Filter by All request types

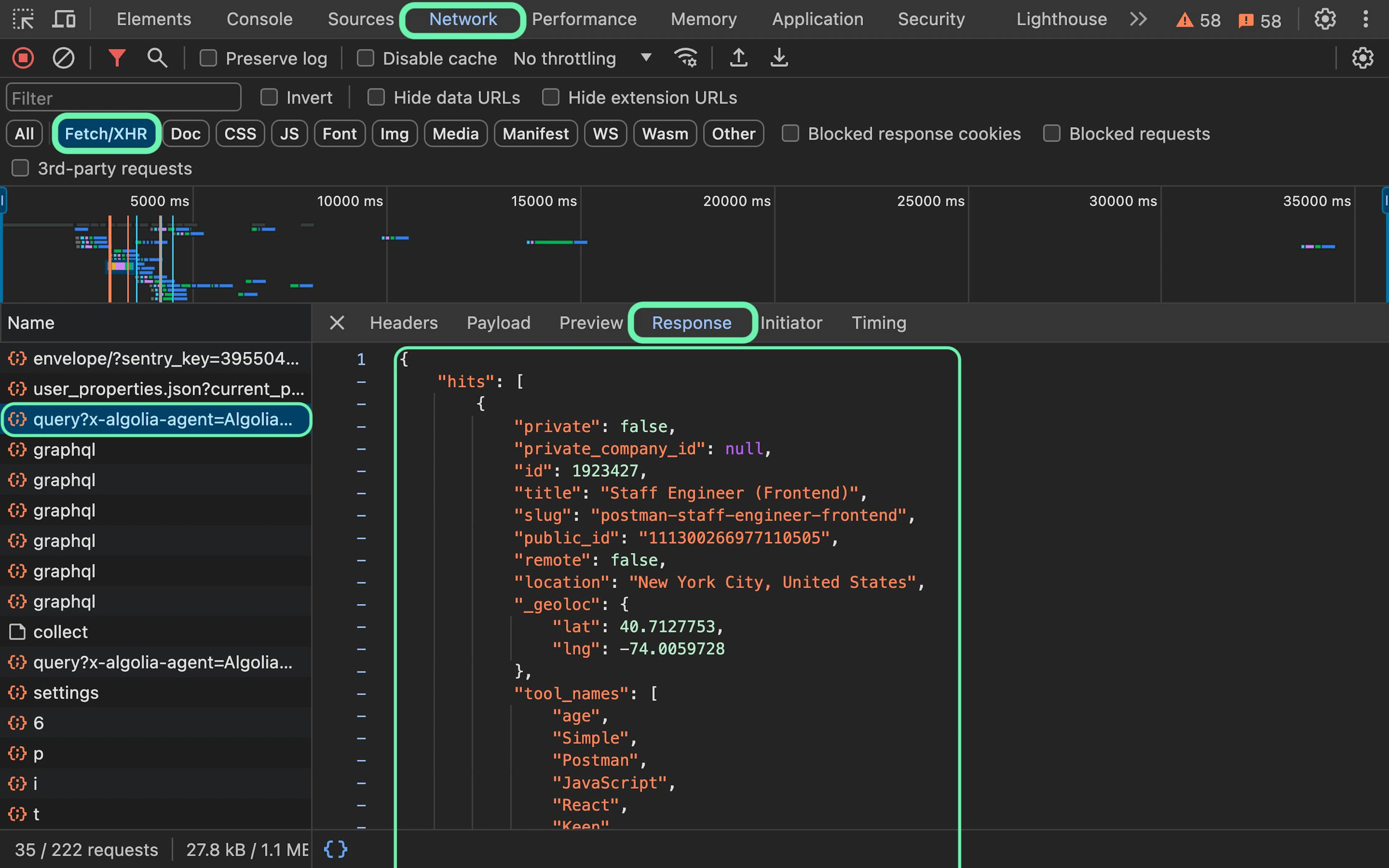[24, 134]
